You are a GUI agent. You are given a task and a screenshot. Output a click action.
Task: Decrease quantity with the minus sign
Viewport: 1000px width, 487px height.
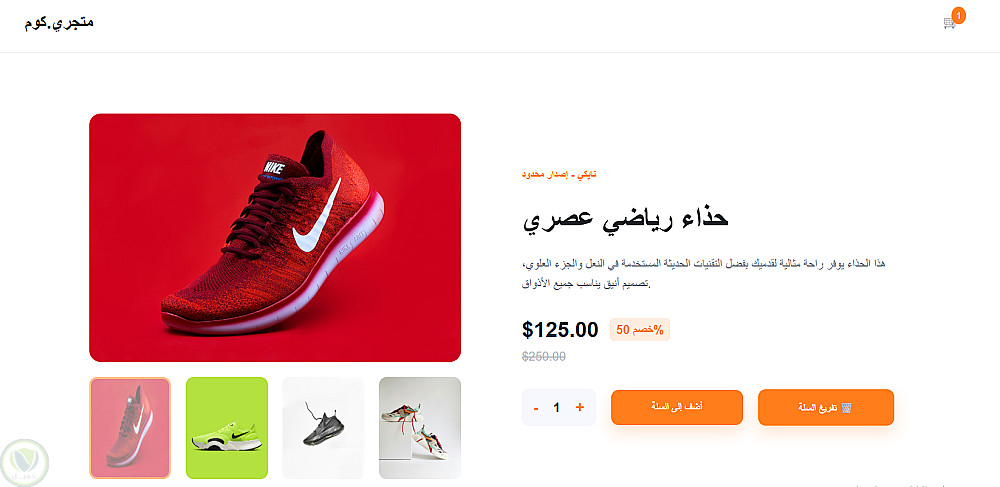pos(536,407)
